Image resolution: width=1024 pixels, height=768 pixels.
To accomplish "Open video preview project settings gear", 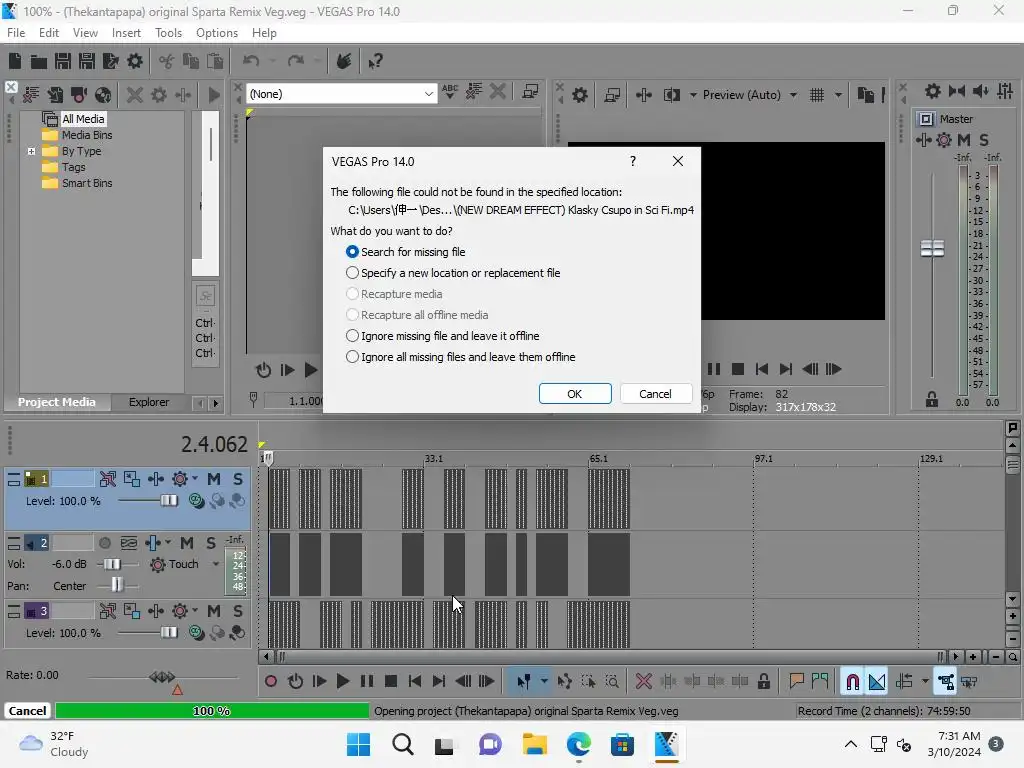I will [579, 95].
